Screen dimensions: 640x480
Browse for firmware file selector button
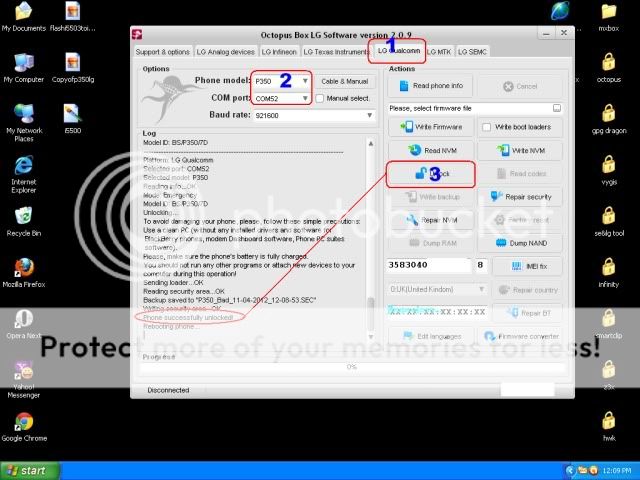(556, 108)
